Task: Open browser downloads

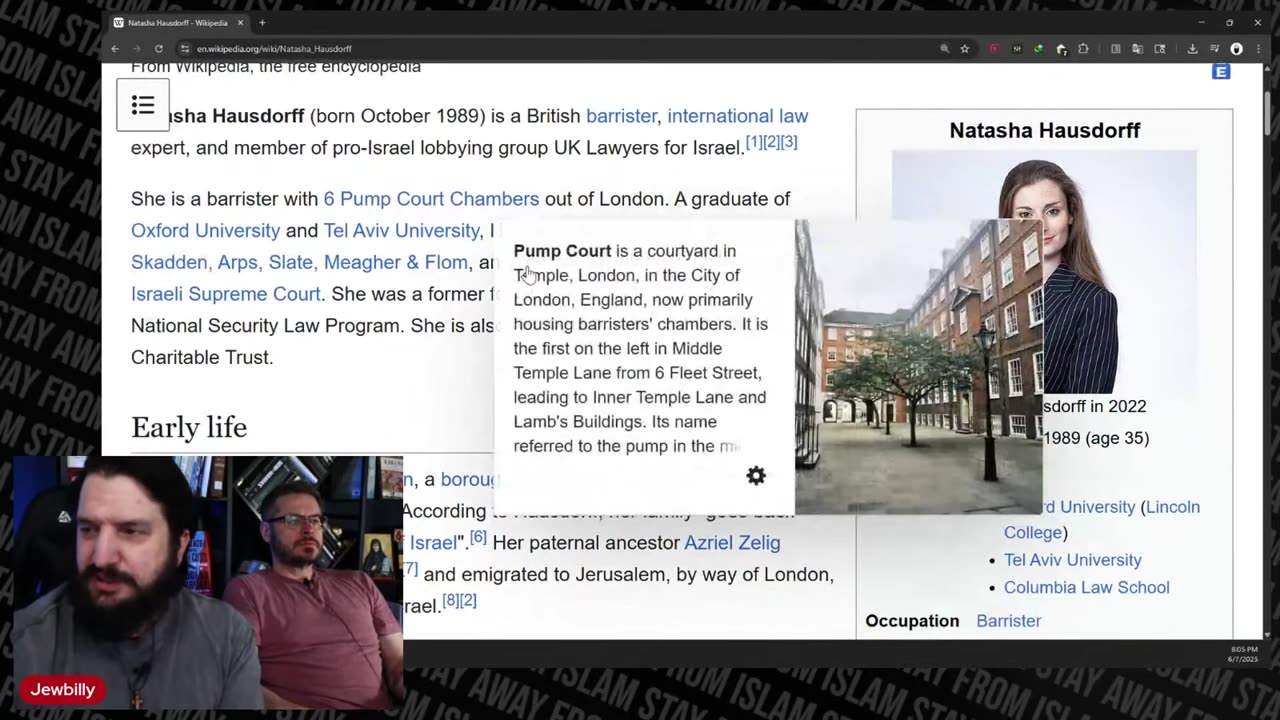Action: [x=1192, y=48]
